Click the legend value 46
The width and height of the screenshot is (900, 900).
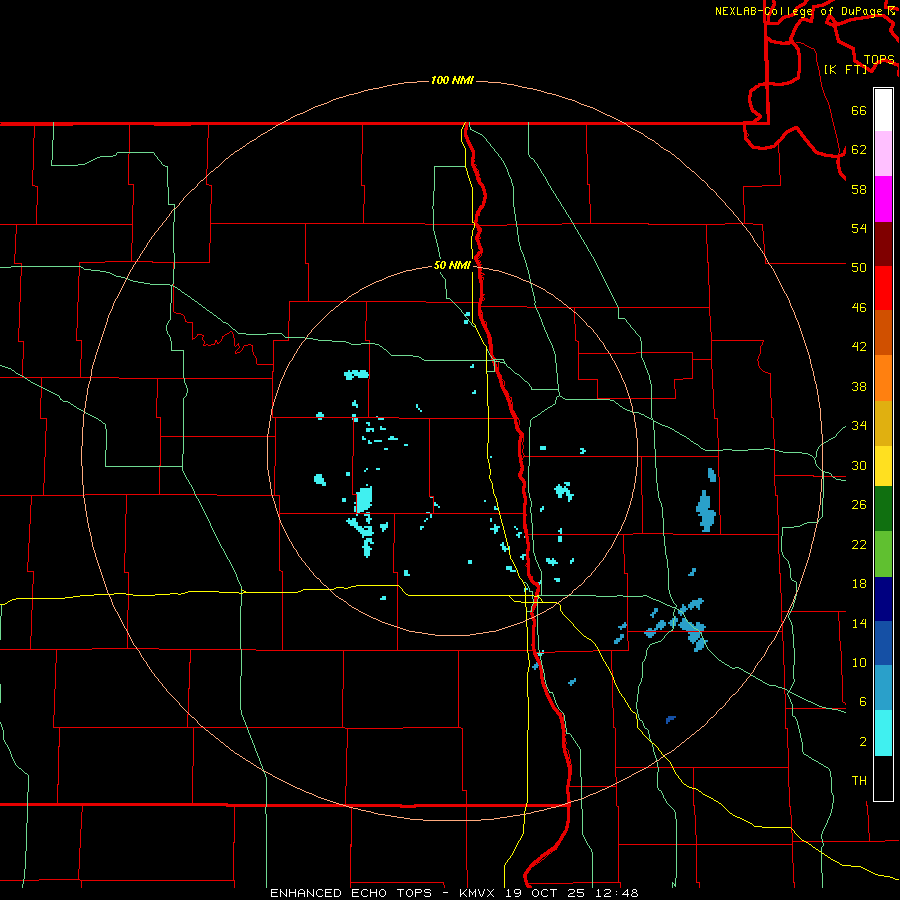pyautogui.click(x=859, y=308)
